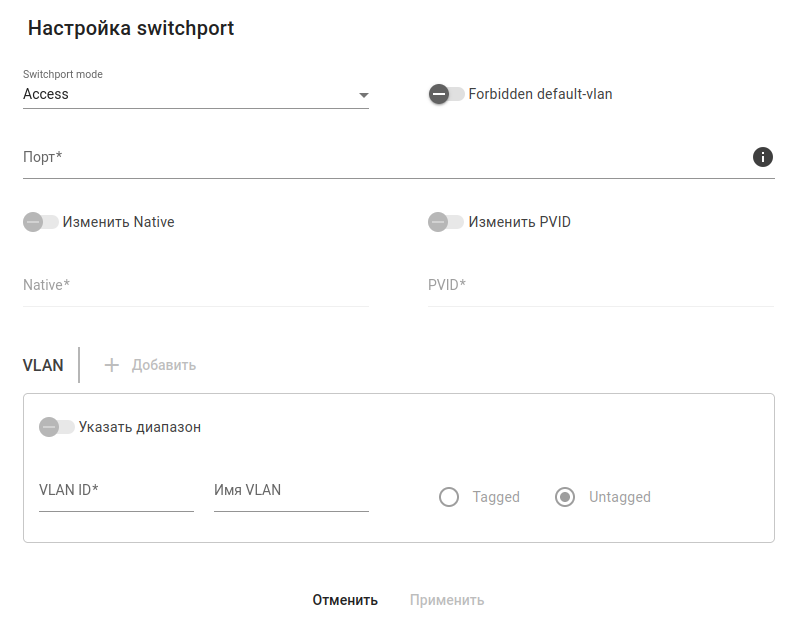Image resolution: width=795 pixels, height=624 pixels.
Task: Click the Добавить button label
Action: [164, 365]
